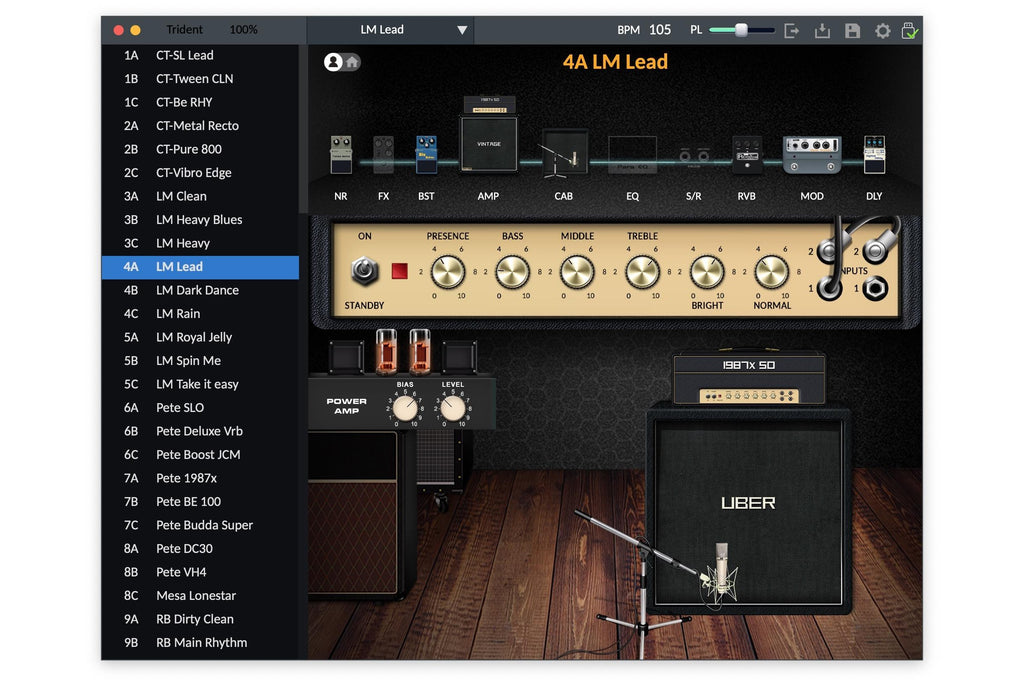Open the settings gear icon
This screenshot has height=683, width=1024.
(x=882, y=30)
